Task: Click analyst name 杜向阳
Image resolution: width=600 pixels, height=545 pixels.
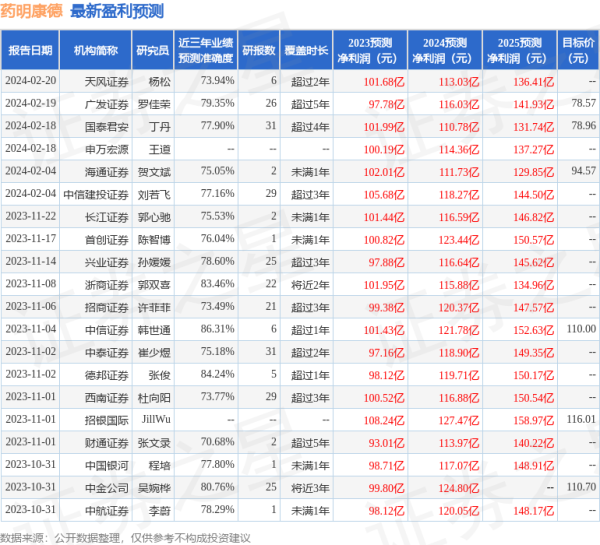Action: click(x=154, y=398)
